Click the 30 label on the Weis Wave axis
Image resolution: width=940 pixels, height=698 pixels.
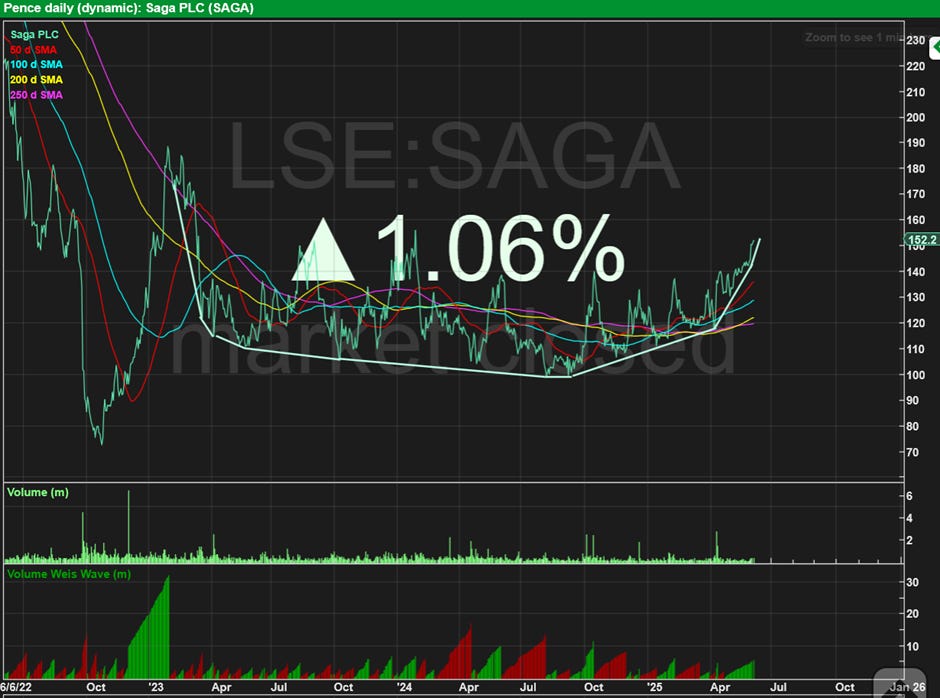click(912, 582)
